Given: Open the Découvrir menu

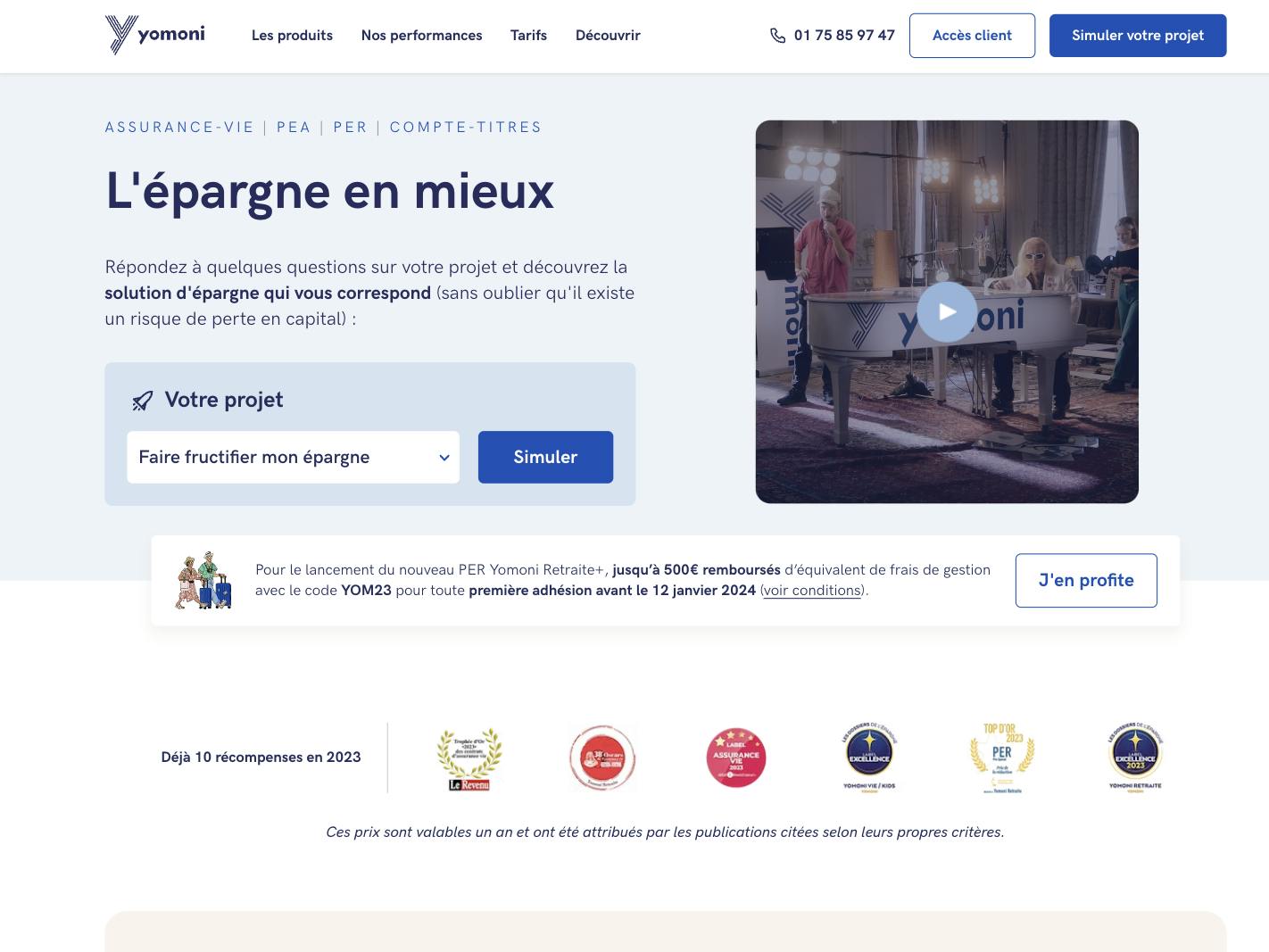Looking at the screenshot, I should 608,36.
